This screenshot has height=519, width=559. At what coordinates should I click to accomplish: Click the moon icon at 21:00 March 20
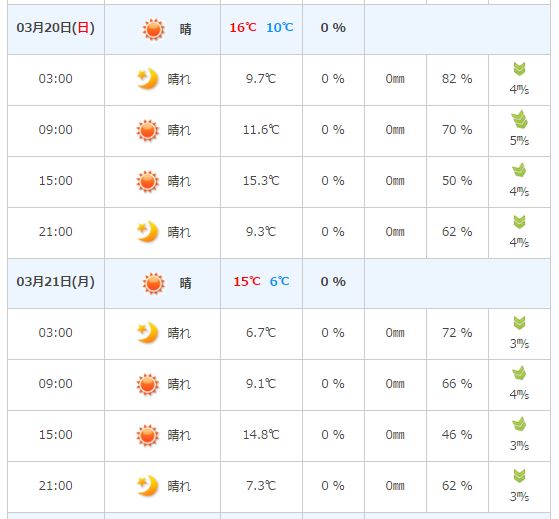148,231
